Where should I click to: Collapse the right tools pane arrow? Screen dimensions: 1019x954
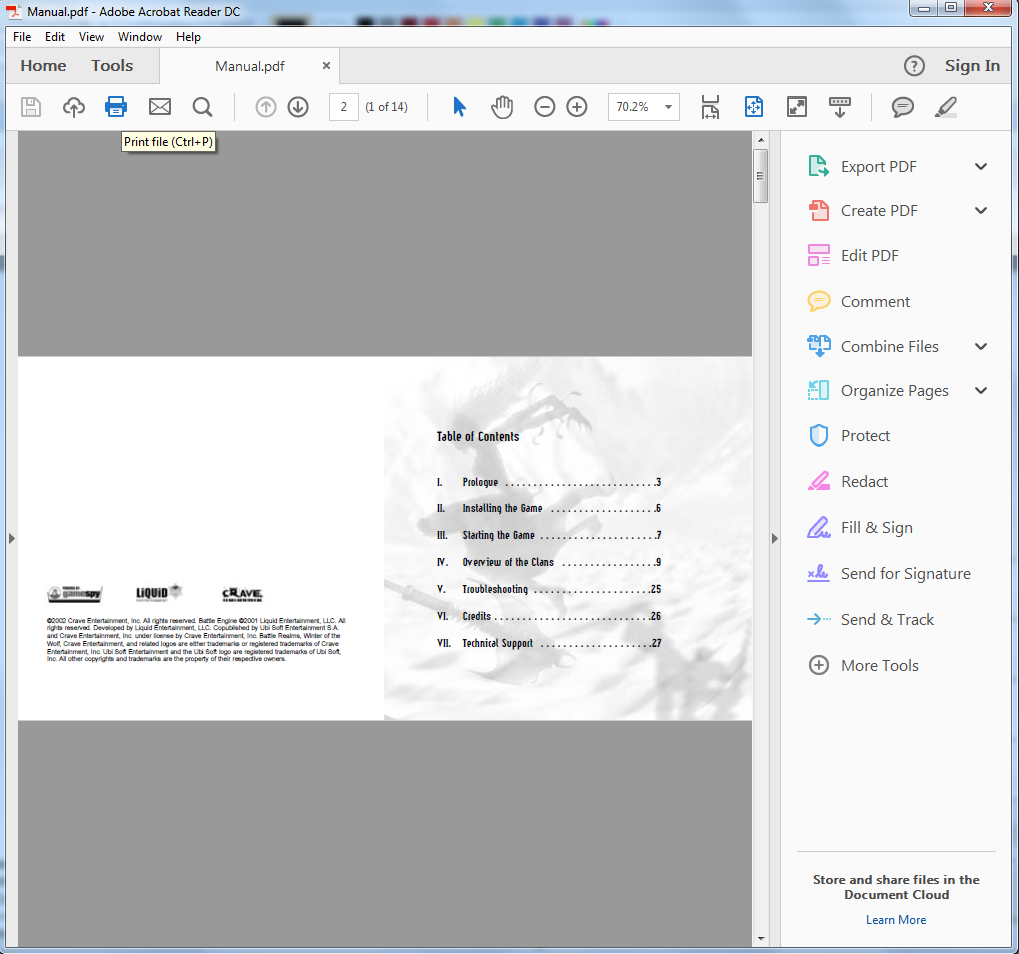(x=774, y=539)
